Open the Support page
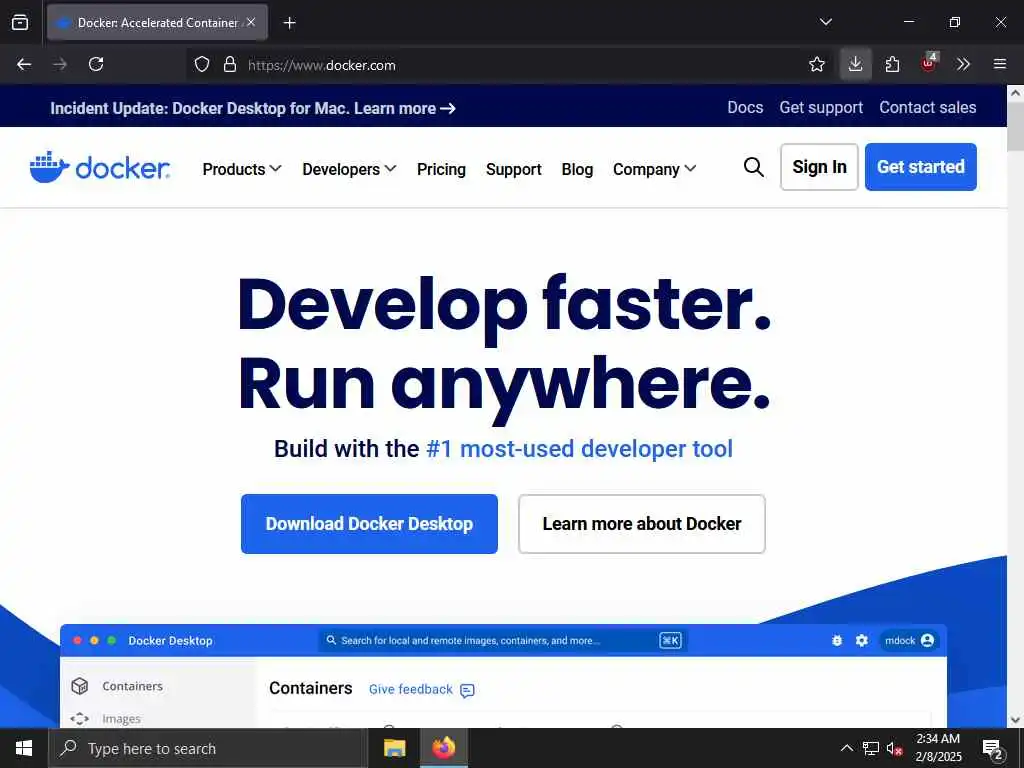Screen dimensions: 1024x768 click(514, 169)
